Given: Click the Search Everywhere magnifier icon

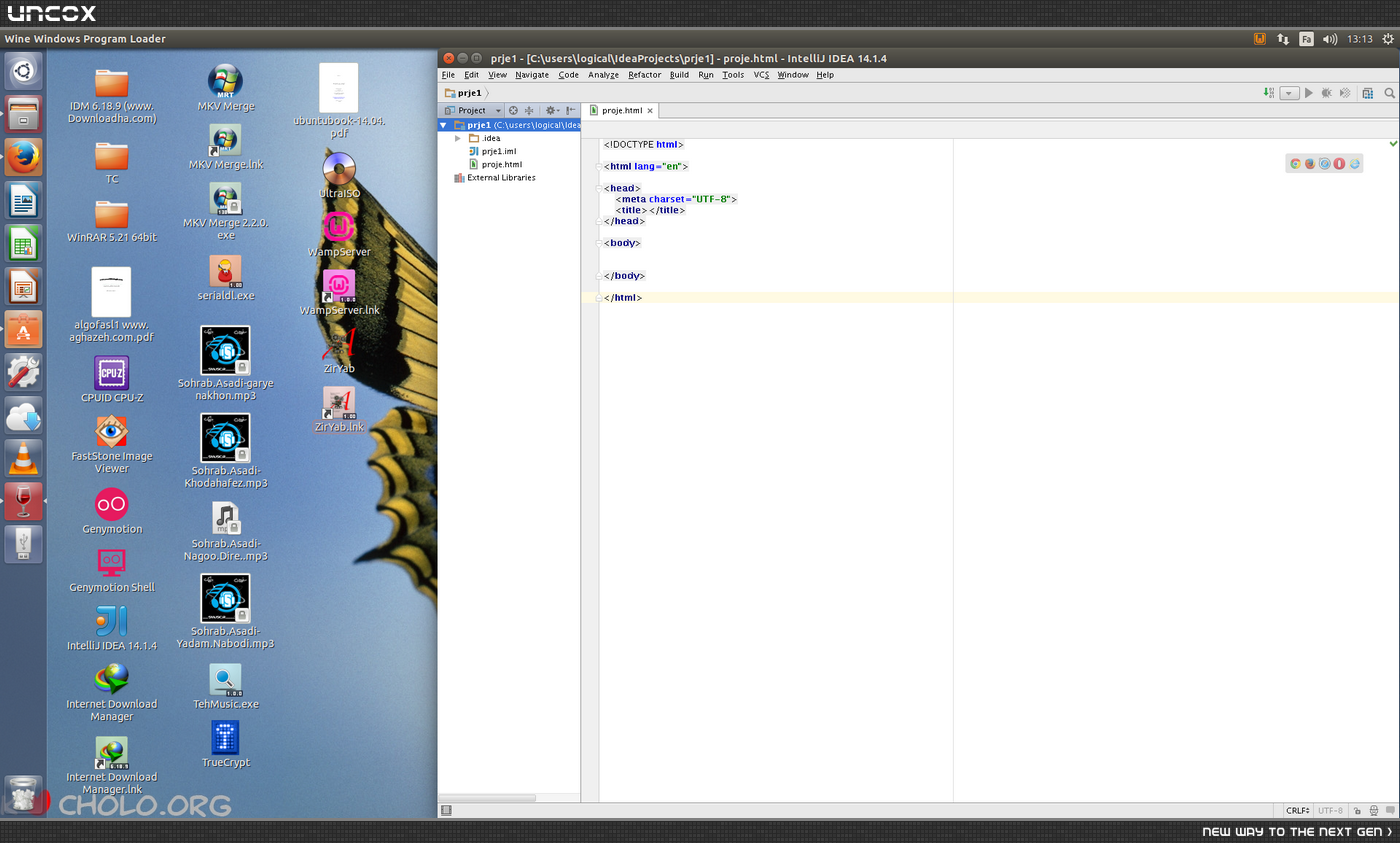Looking at the screenshot, I should [x=1389, y=93].
